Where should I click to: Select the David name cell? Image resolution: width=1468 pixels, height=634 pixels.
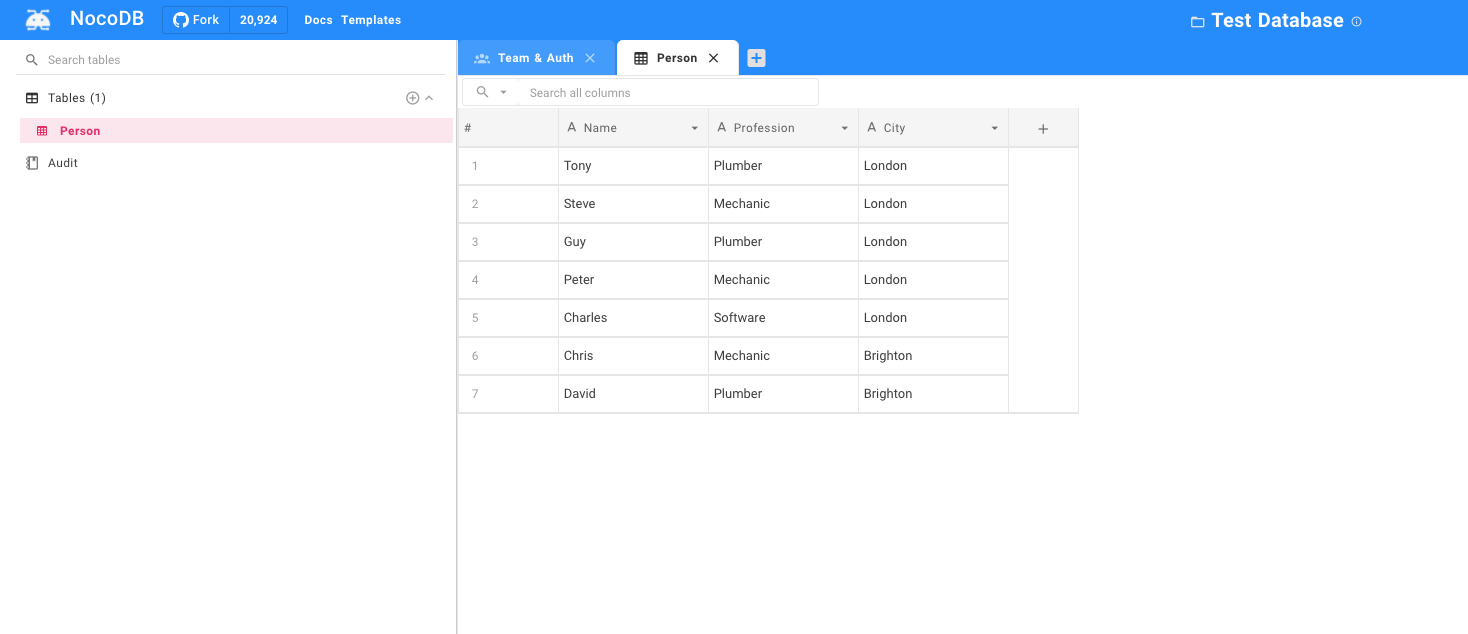point(633,394)
